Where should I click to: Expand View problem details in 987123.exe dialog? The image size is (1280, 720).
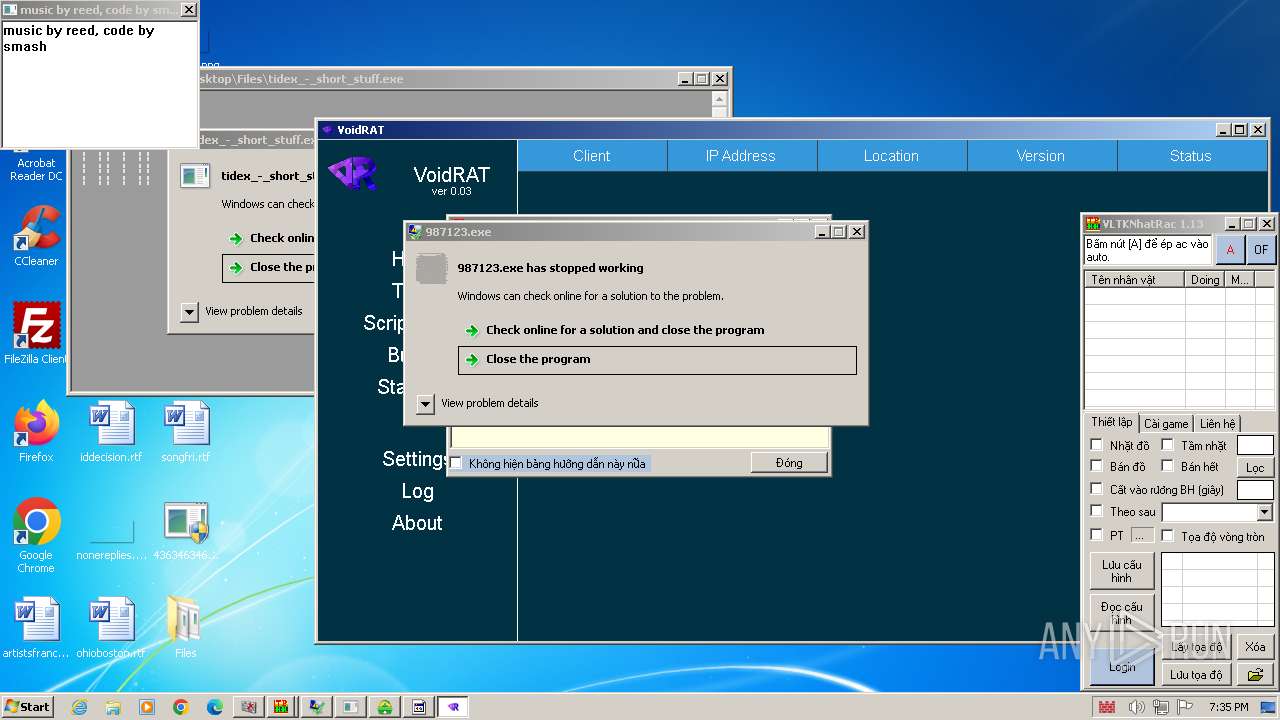pyautogui.click(x=425, y=403)
